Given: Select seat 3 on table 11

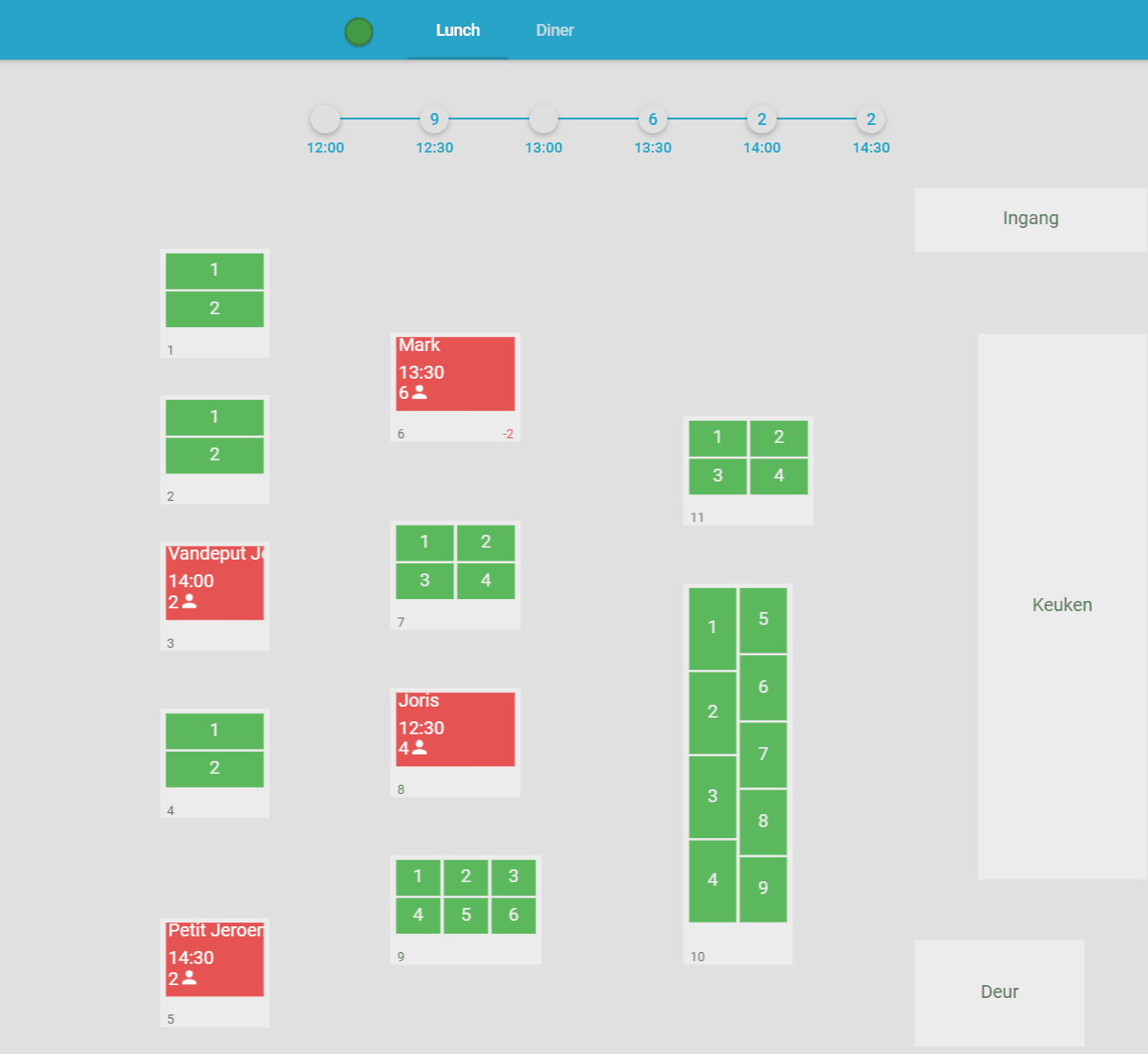Looking at the screenshot, I should (717, 476).
